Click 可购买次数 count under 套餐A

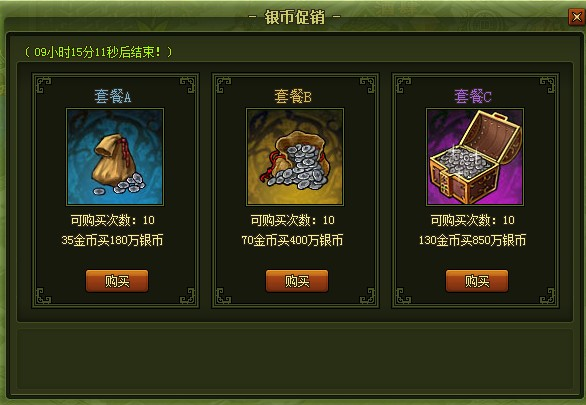112,220
